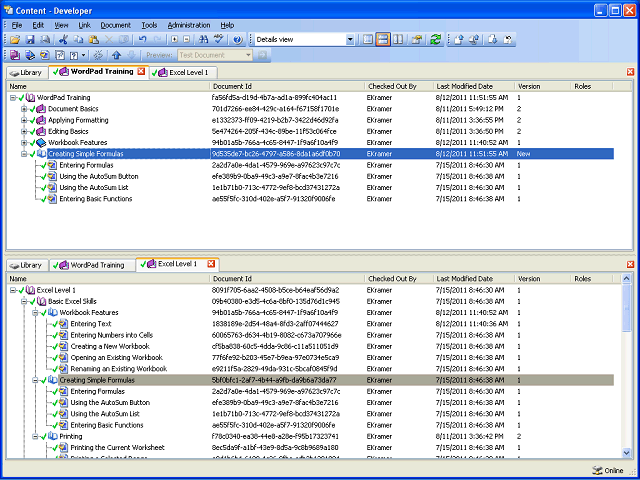This screenshot has height=480, width=640.
Task: Collapse the Printing node
Action: click(x=36, y=436)
